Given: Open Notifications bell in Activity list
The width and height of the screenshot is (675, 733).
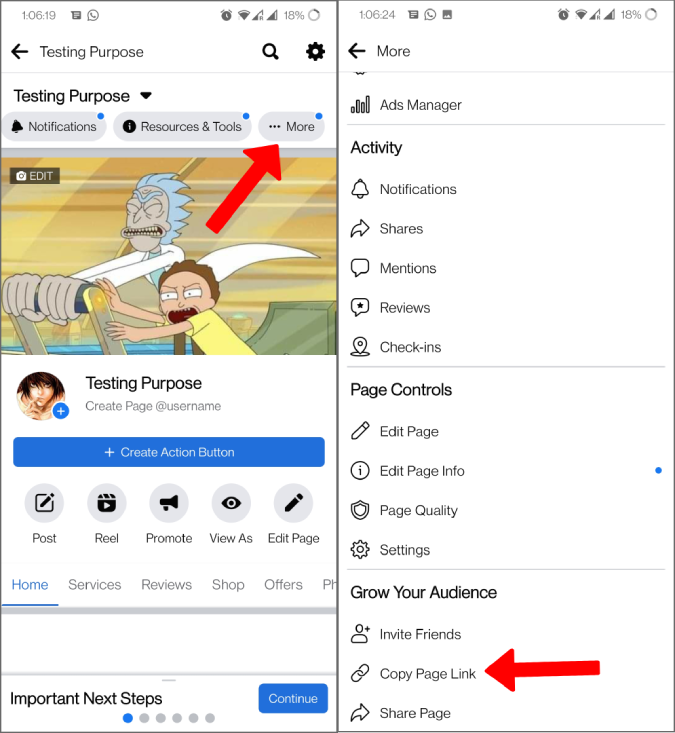Looking at the screenshot, I should (x=360, y=189).
